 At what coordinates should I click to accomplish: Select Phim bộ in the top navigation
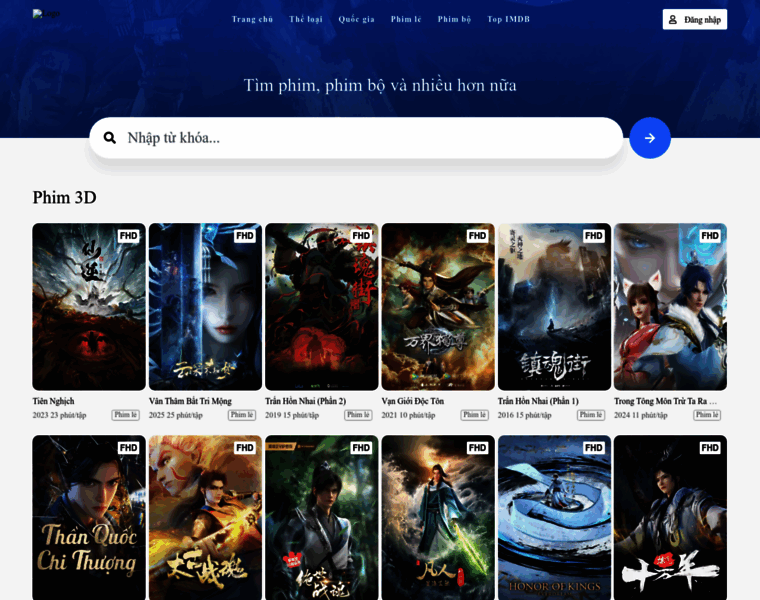[x=454, y=19]
